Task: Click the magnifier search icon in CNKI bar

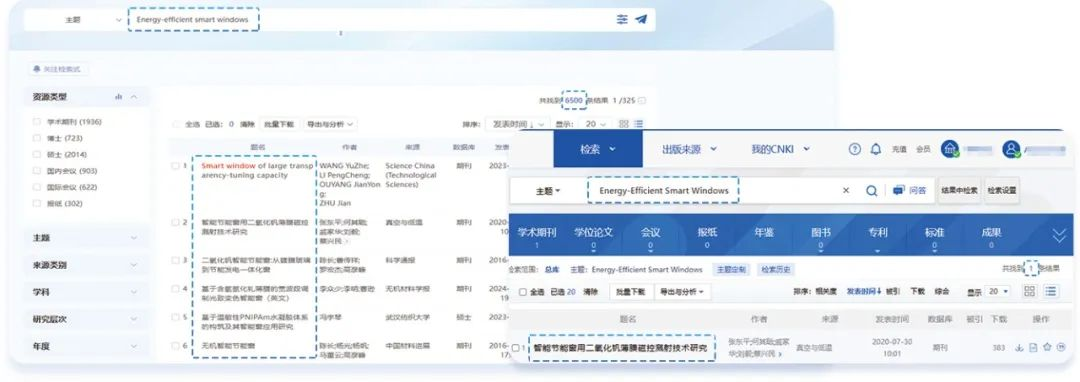Action: 871,191
